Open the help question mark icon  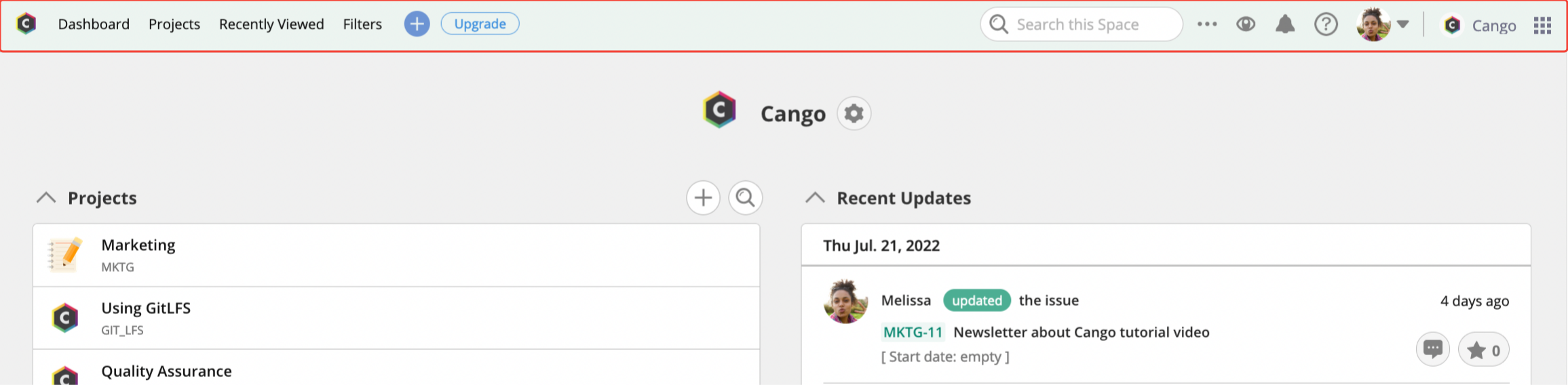tap(1326, 24)
